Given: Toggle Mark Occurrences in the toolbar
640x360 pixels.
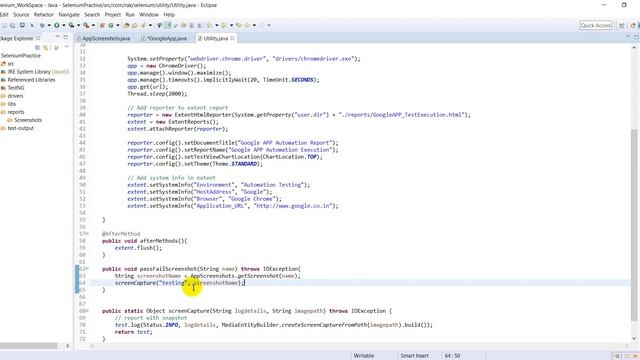Looking at the screenshot, I should pyautogui.click(x=160, y=25).
